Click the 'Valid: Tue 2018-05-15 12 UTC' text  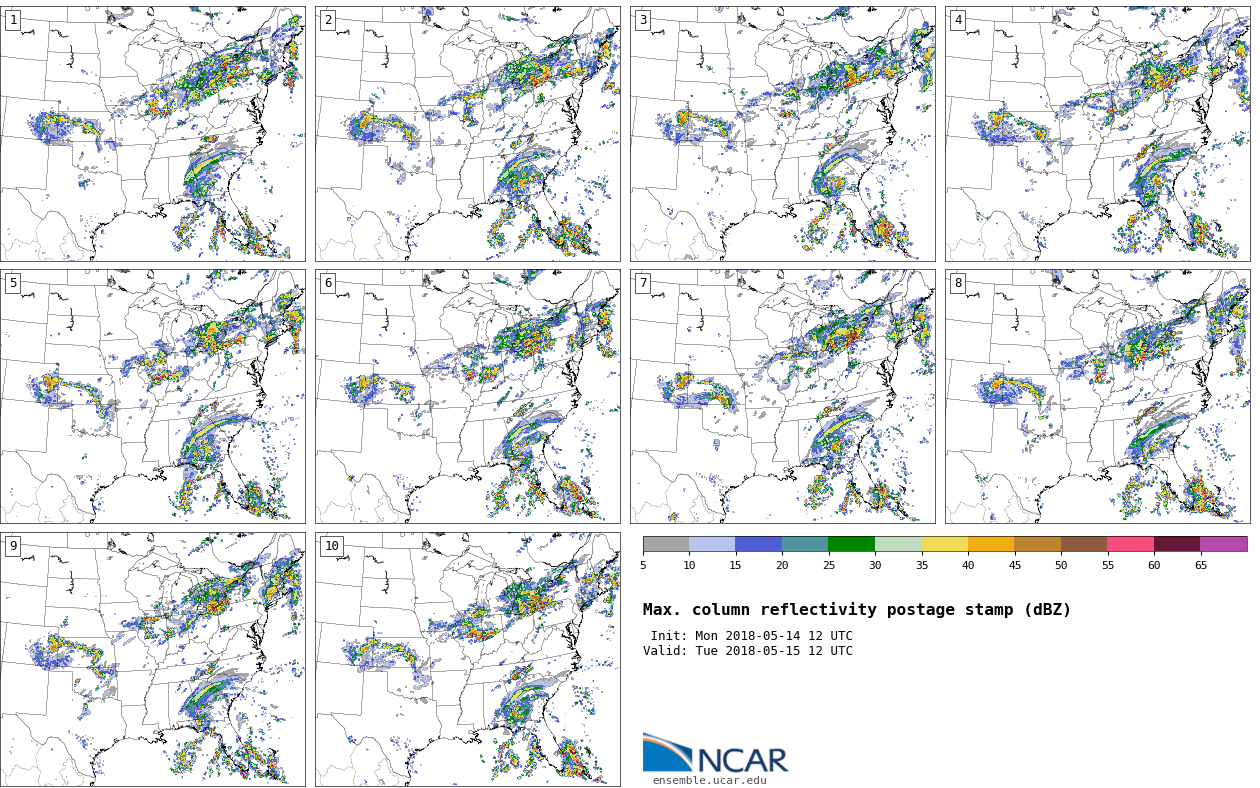748,651
